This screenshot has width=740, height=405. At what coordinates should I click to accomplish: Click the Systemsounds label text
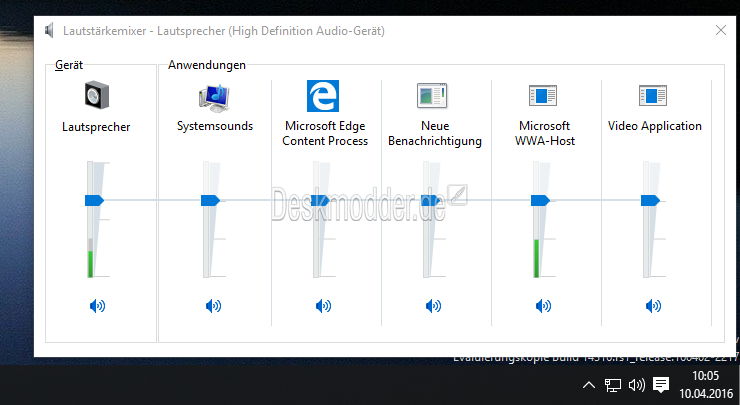[x=215, y=126]
